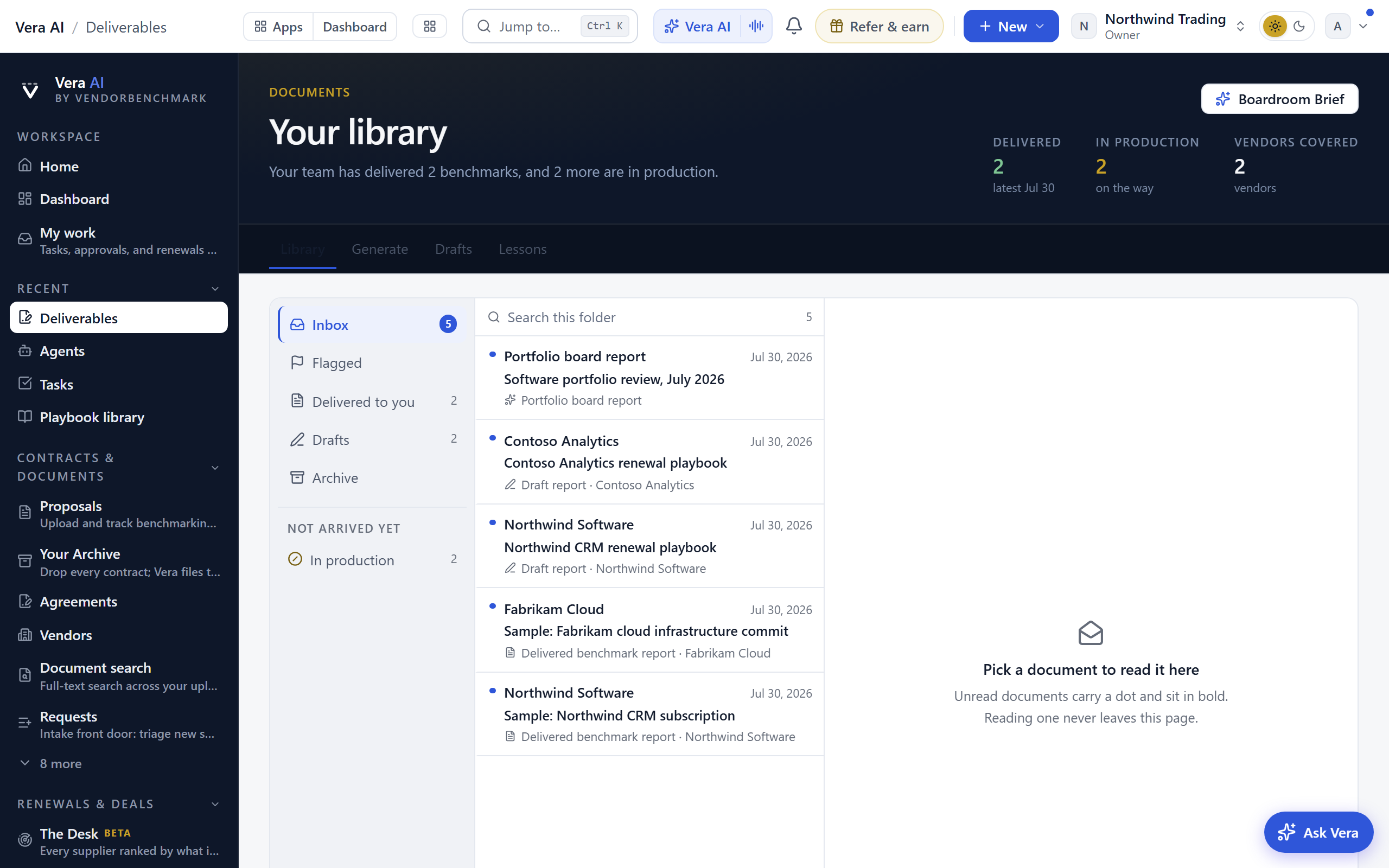
Task: Switch to dark theme moon icon
Action: [x=1299, y=27]
